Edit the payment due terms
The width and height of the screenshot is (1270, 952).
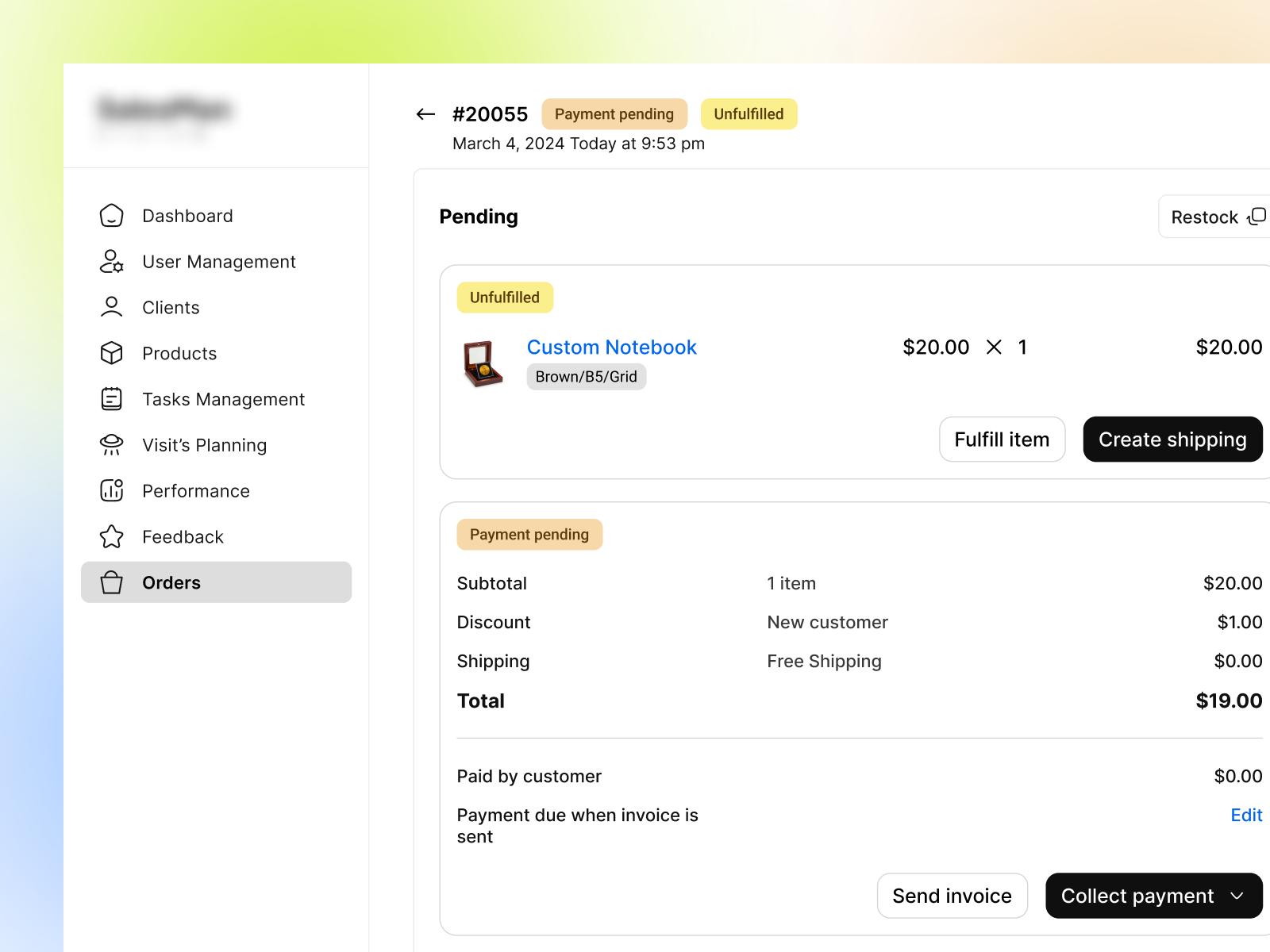click(1245, 815)
